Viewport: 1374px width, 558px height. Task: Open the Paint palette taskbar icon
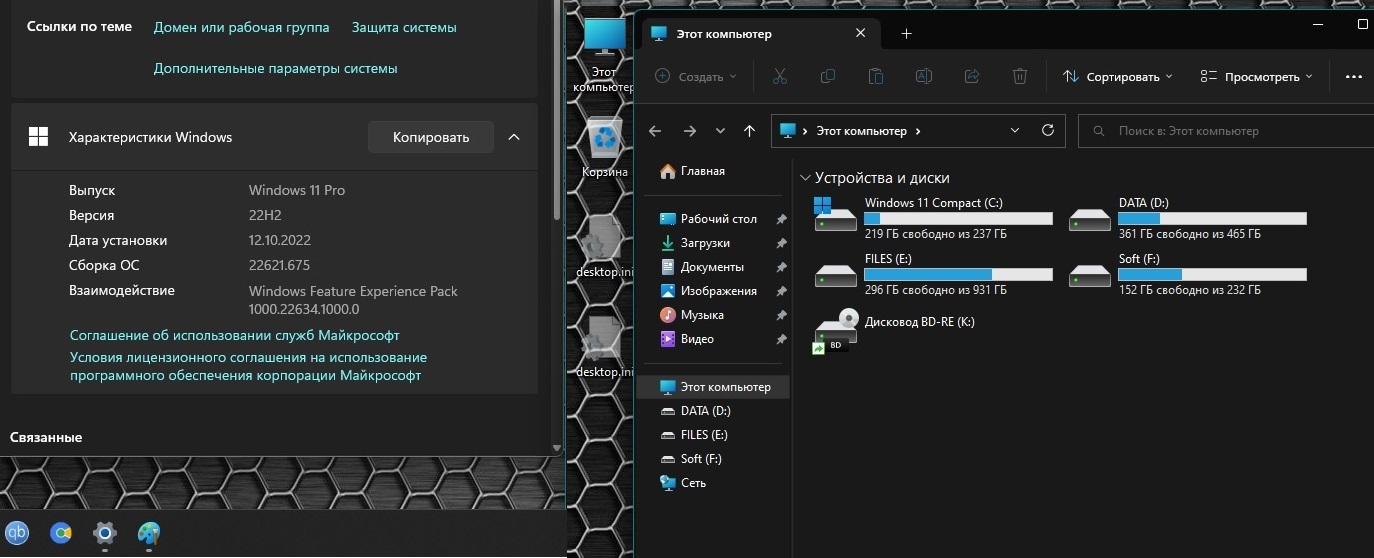click(148, 532)
